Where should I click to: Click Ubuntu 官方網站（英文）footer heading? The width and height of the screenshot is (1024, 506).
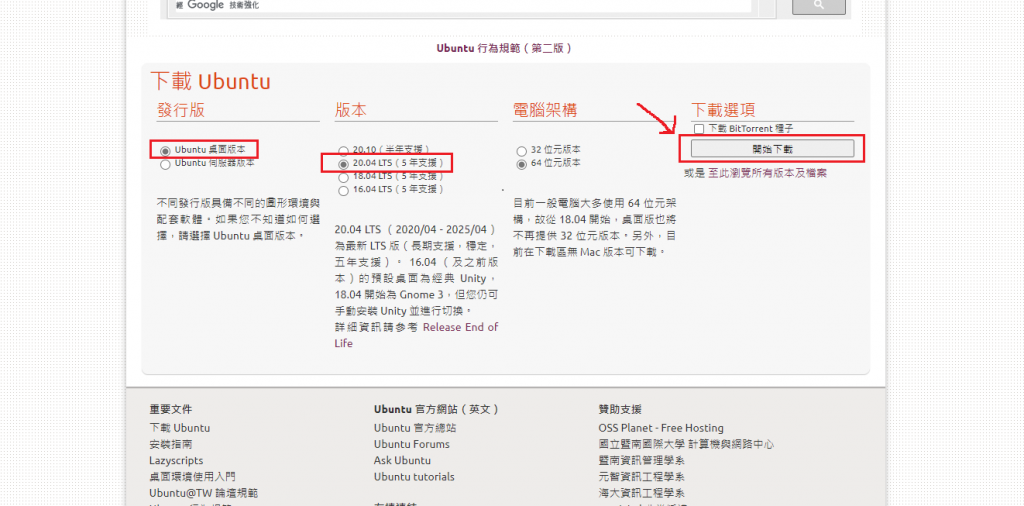437,410
